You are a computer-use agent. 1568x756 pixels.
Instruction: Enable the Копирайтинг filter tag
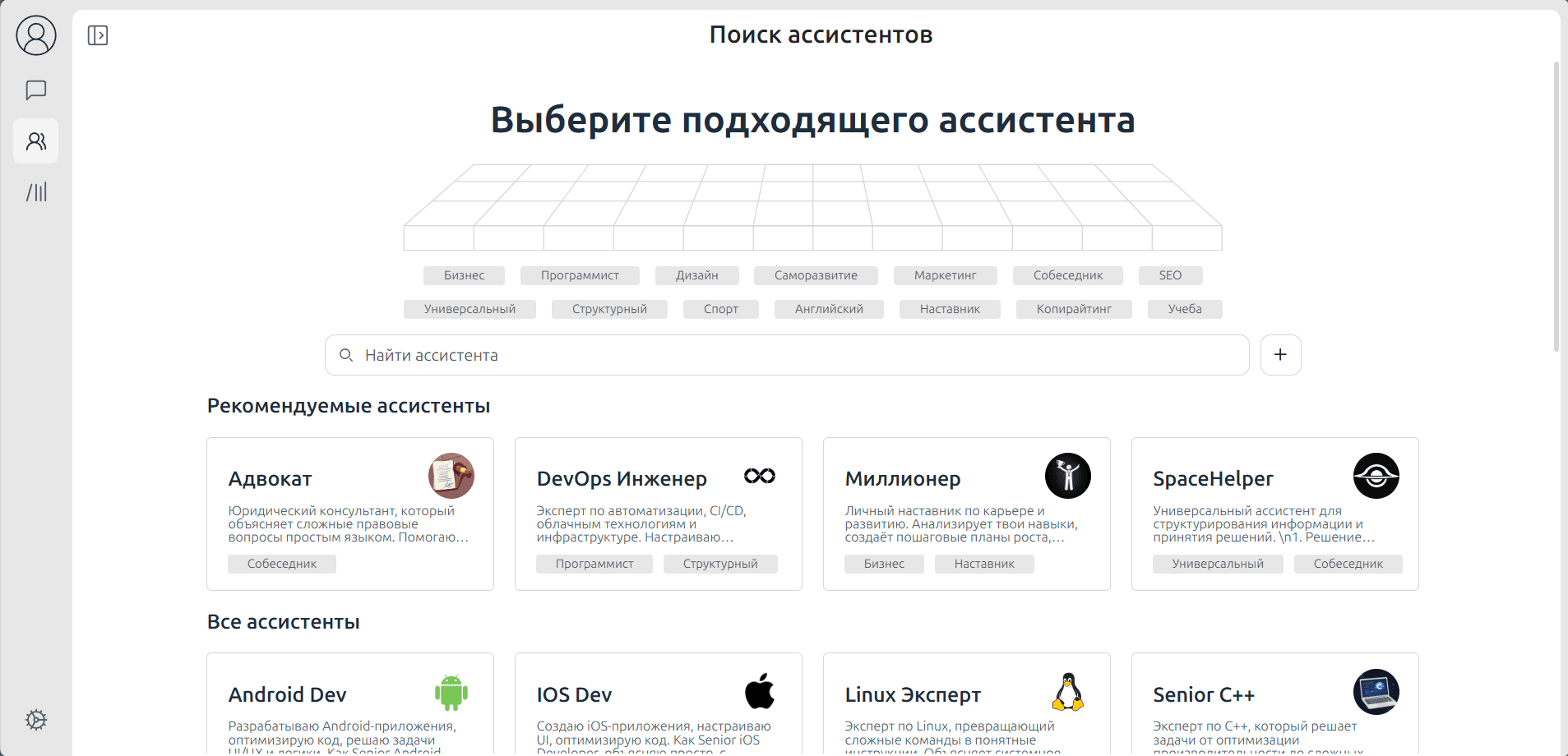point(1074,309)
